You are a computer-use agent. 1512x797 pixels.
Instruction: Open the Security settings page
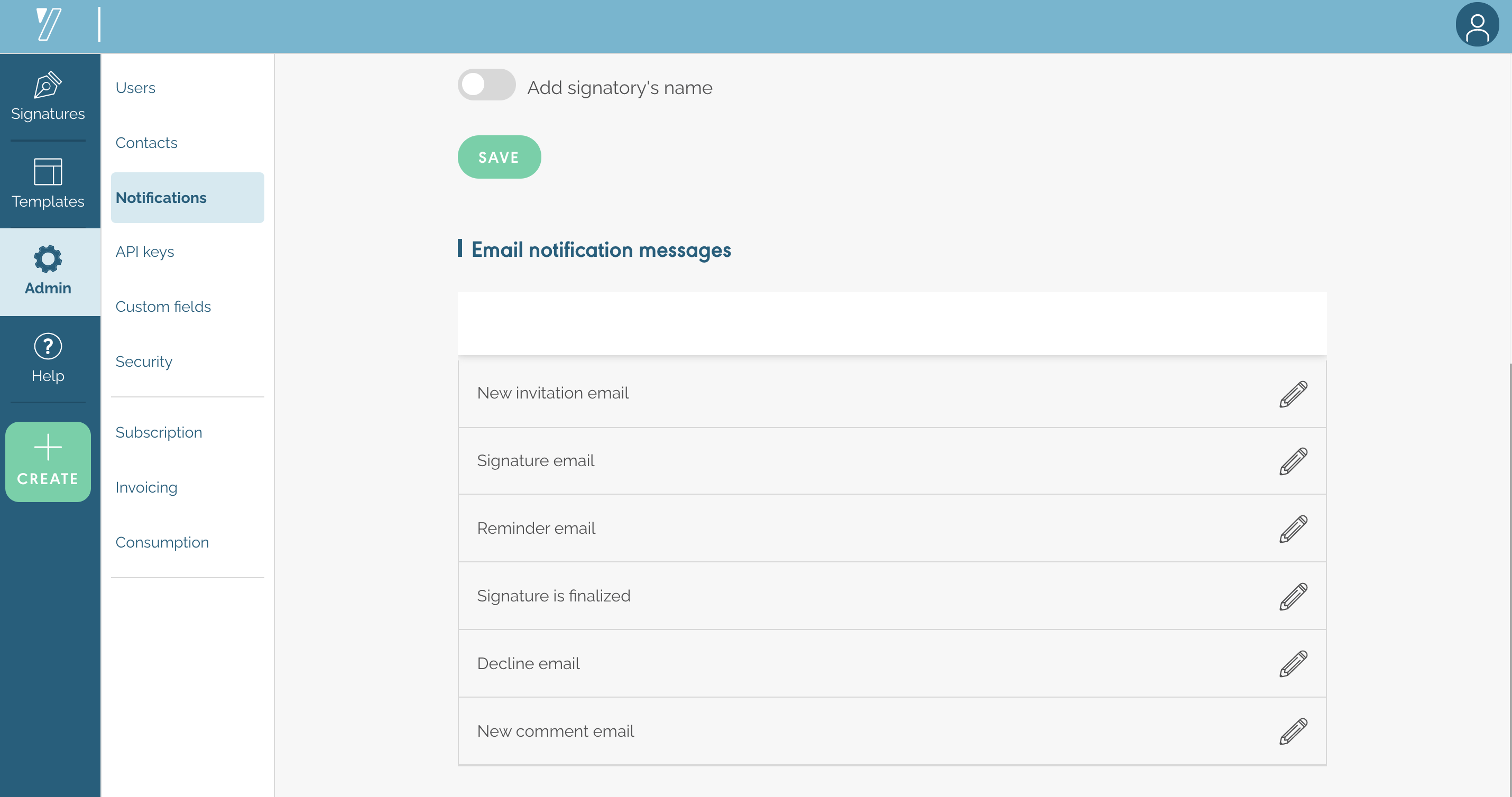point(144,362)
